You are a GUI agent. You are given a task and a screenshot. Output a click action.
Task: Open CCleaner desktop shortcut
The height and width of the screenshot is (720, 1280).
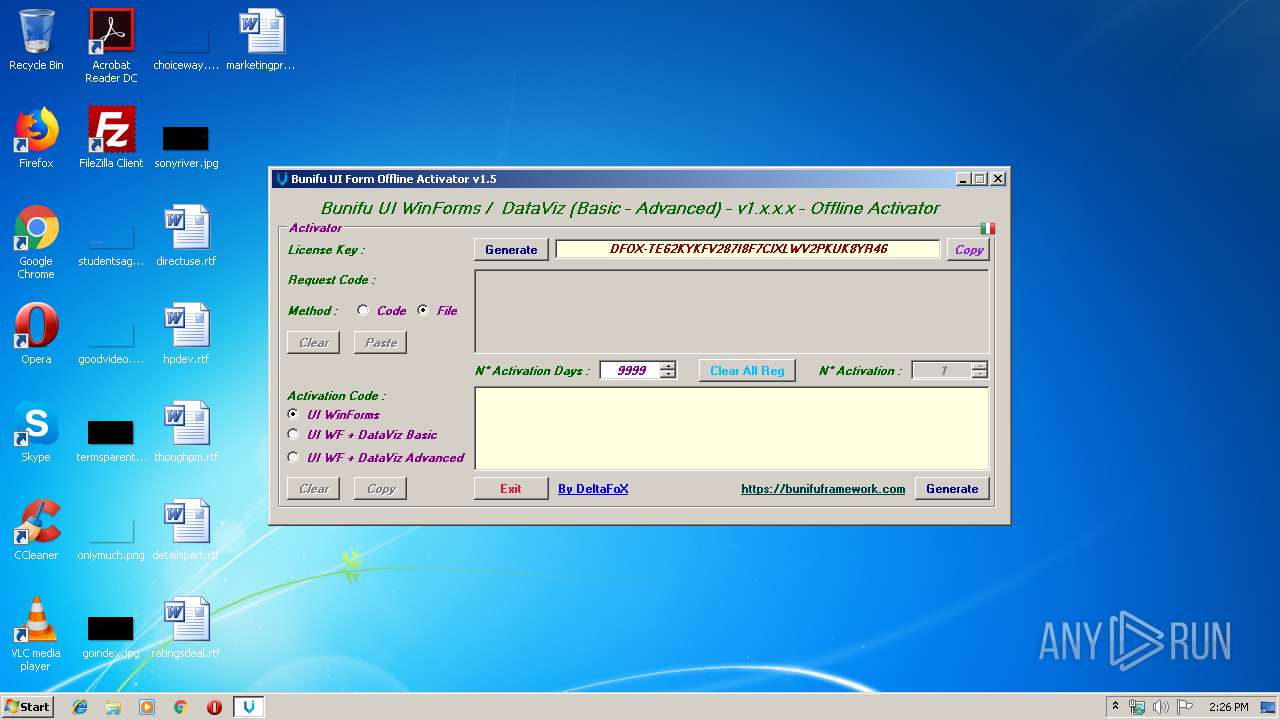coord(36,530)
